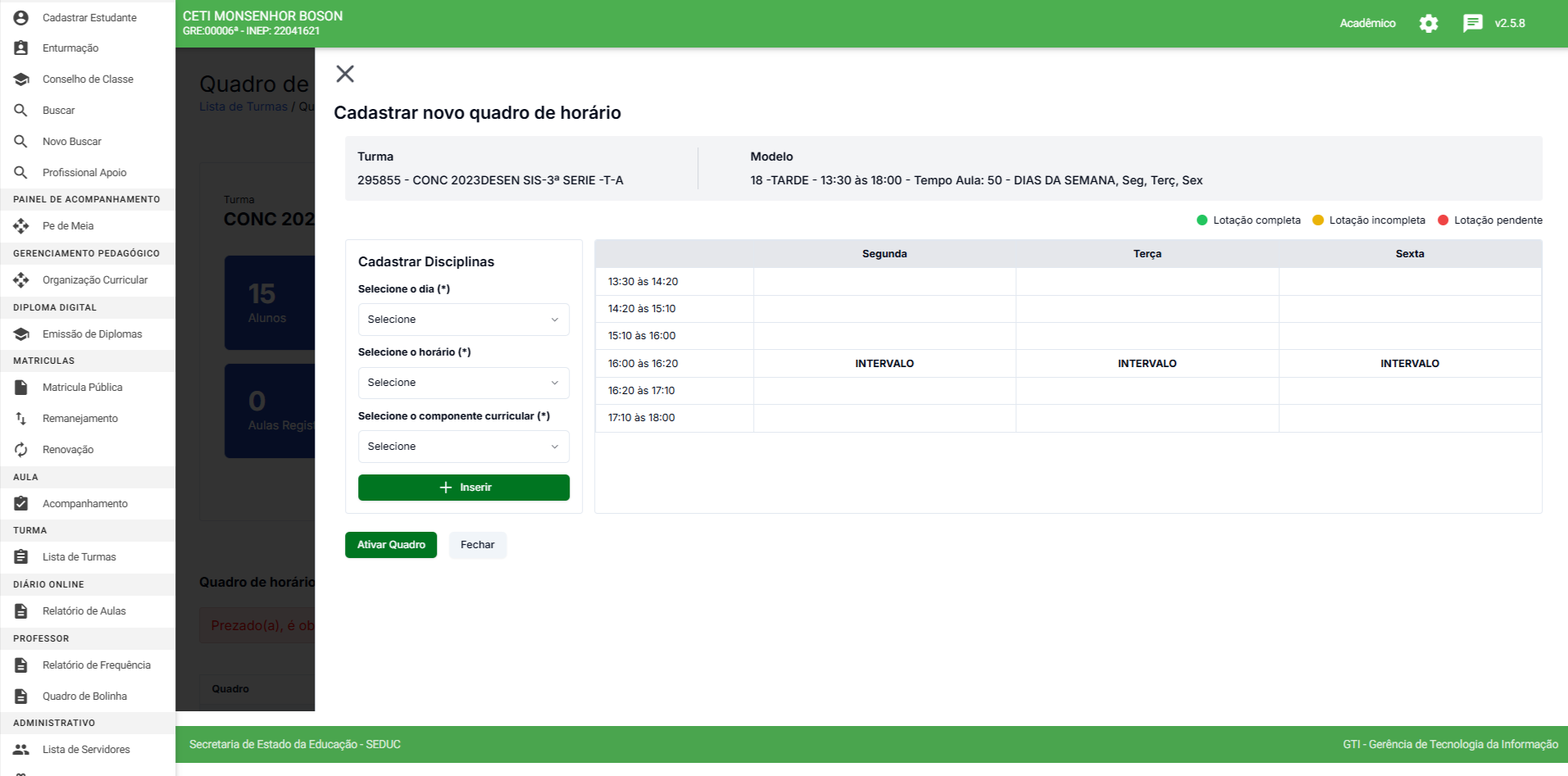This screenshot has height=776, width=1568.
Task: Click the Fechar button
Action: click(x=477, y=545)
